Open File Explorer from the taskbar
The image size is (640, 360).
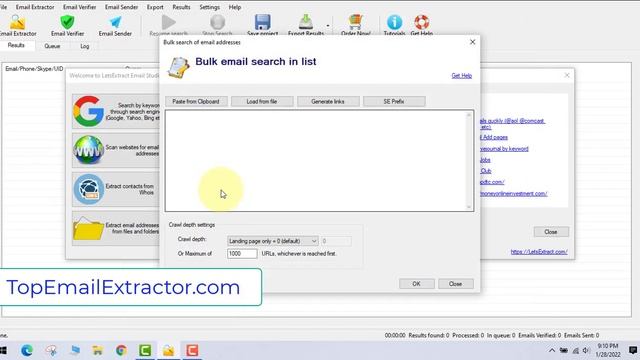click(x=98, y=350)
